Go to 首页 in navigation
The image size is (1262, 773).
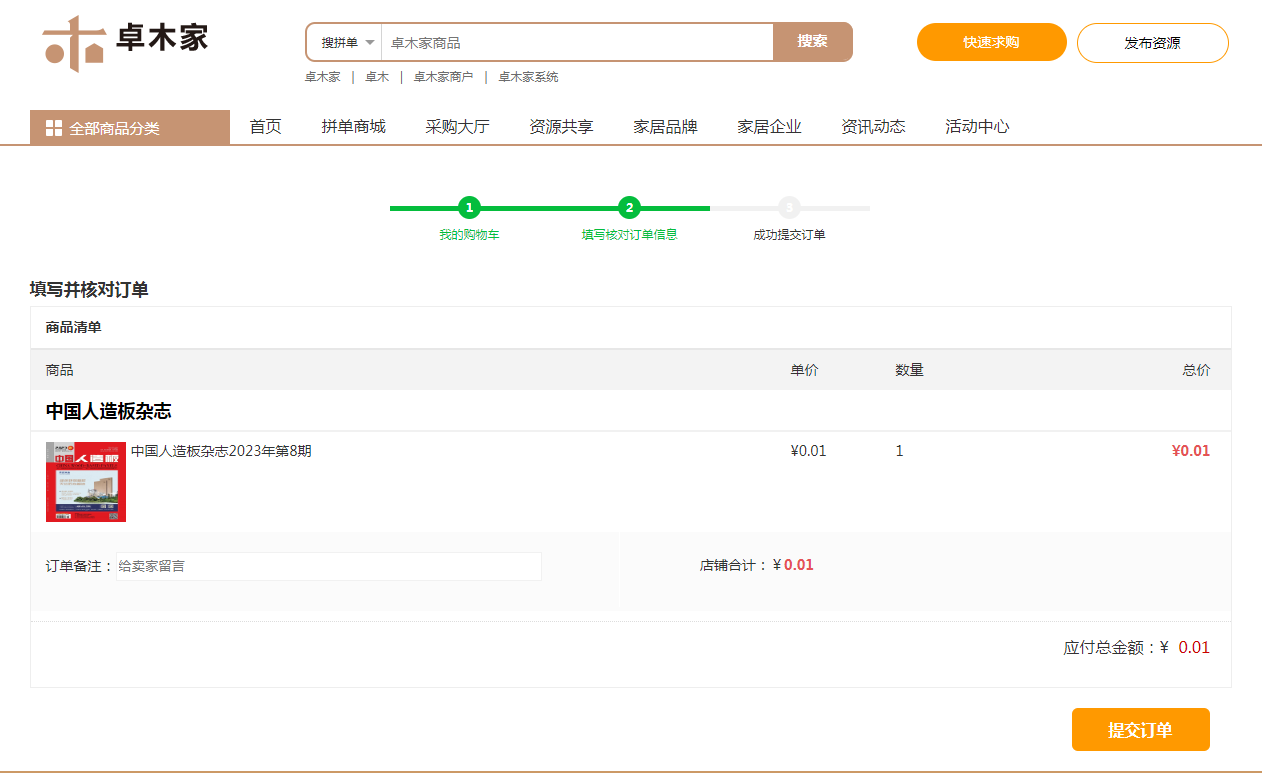click(265, 127)
